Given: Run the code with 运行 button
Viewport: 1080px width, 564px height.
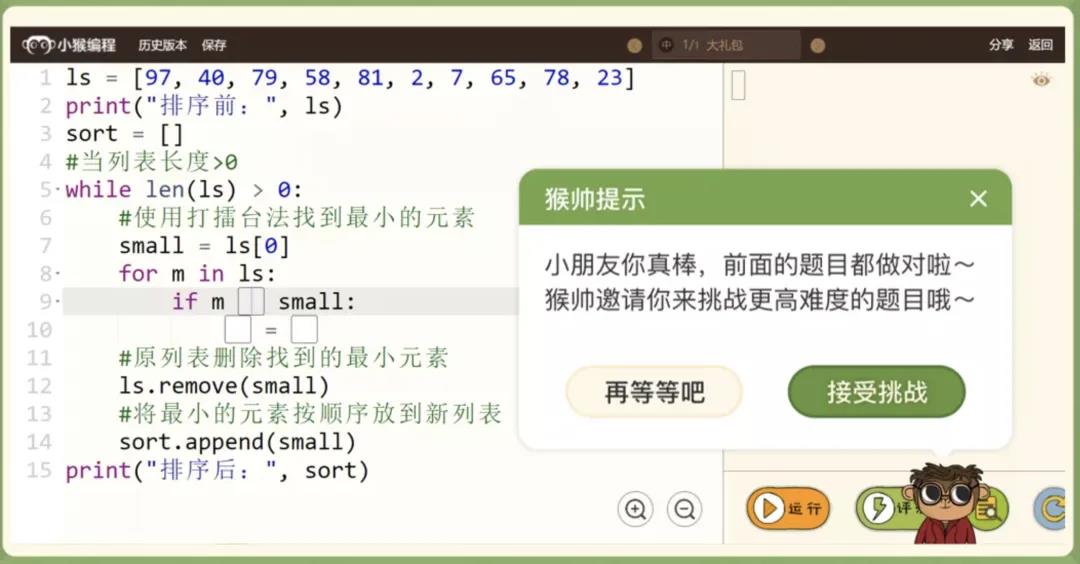Looking at the screenshot, I should pos(788,509).
